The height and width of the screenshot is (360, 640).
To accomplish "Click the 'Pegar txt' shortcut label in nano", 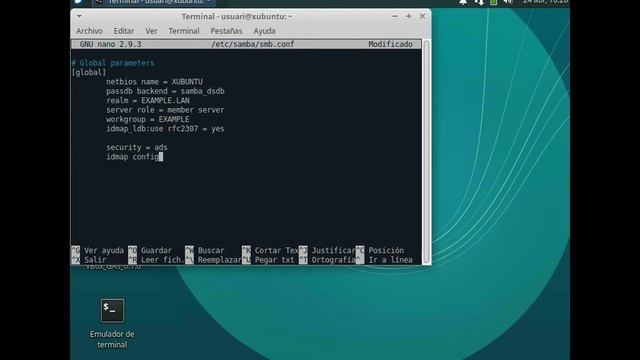I will tap(274, 260).
